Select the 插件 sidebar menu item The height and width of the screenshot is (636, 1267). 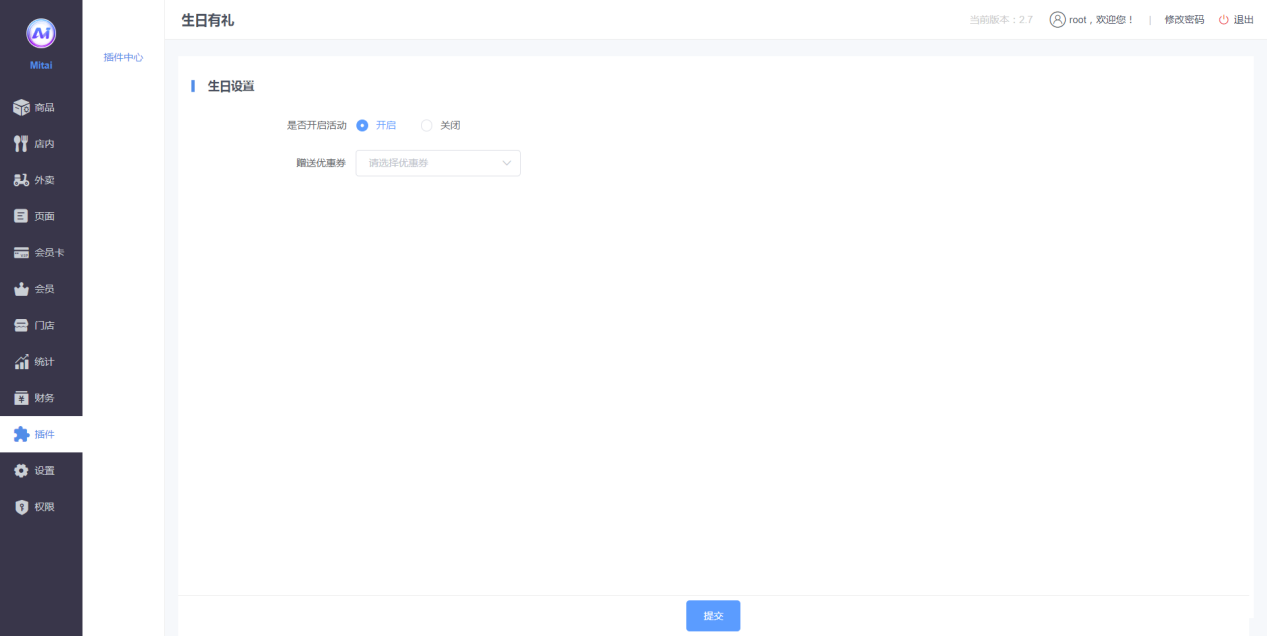tap(41, 434)
